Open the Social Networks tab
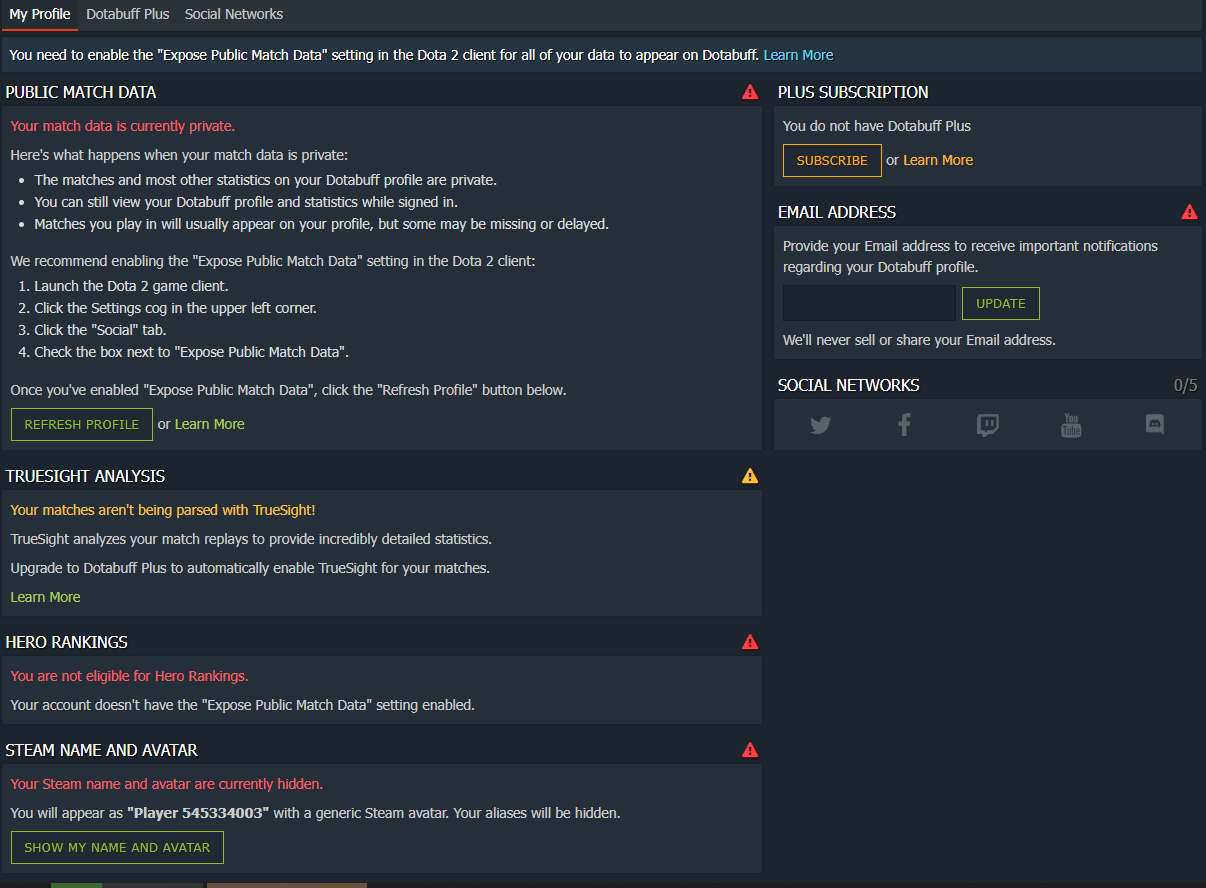This screenshot has height=888, width=1206. point(233,15)
